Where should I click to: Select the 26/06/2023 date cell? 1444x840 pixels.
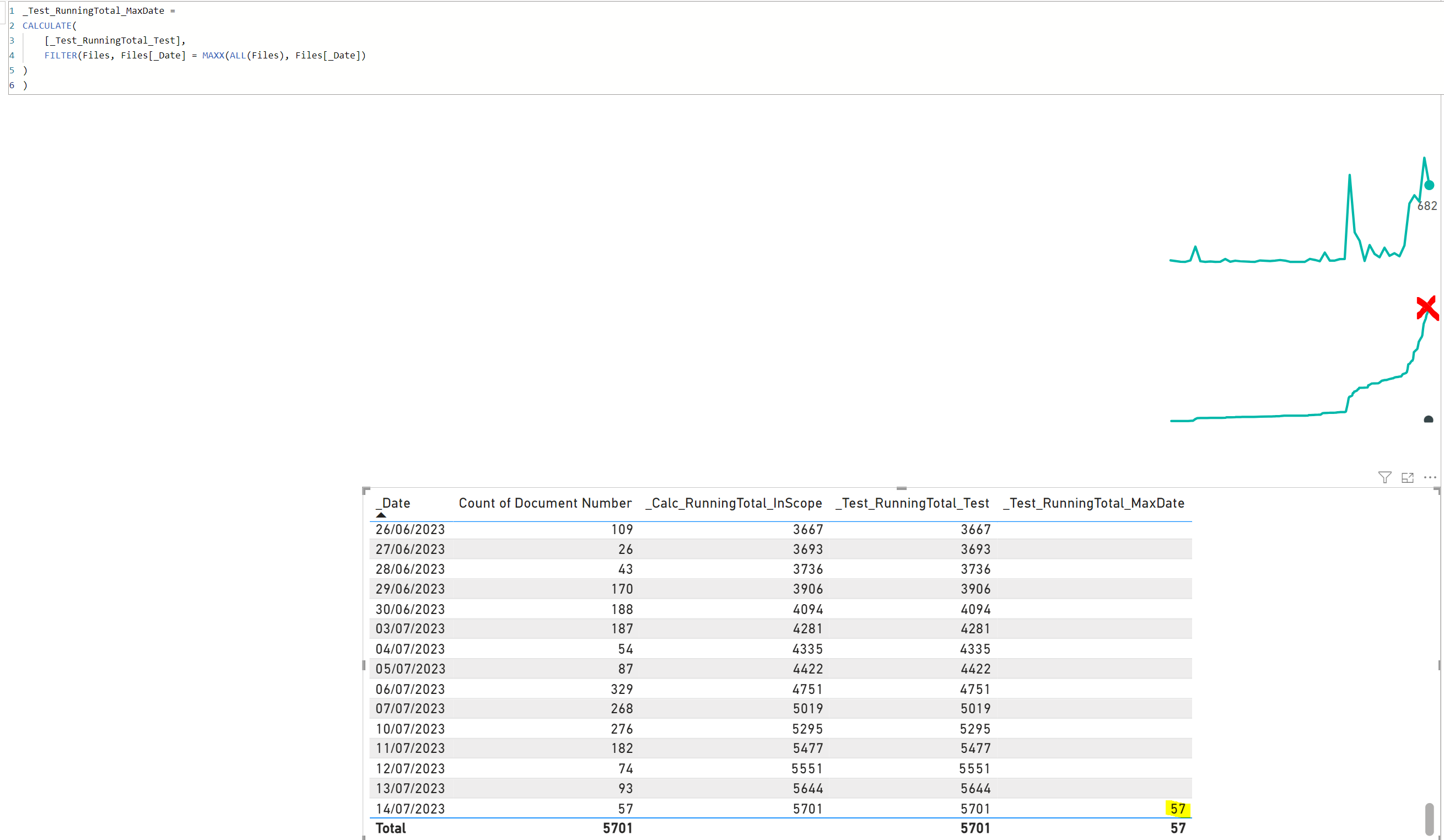tap(410, 530)
